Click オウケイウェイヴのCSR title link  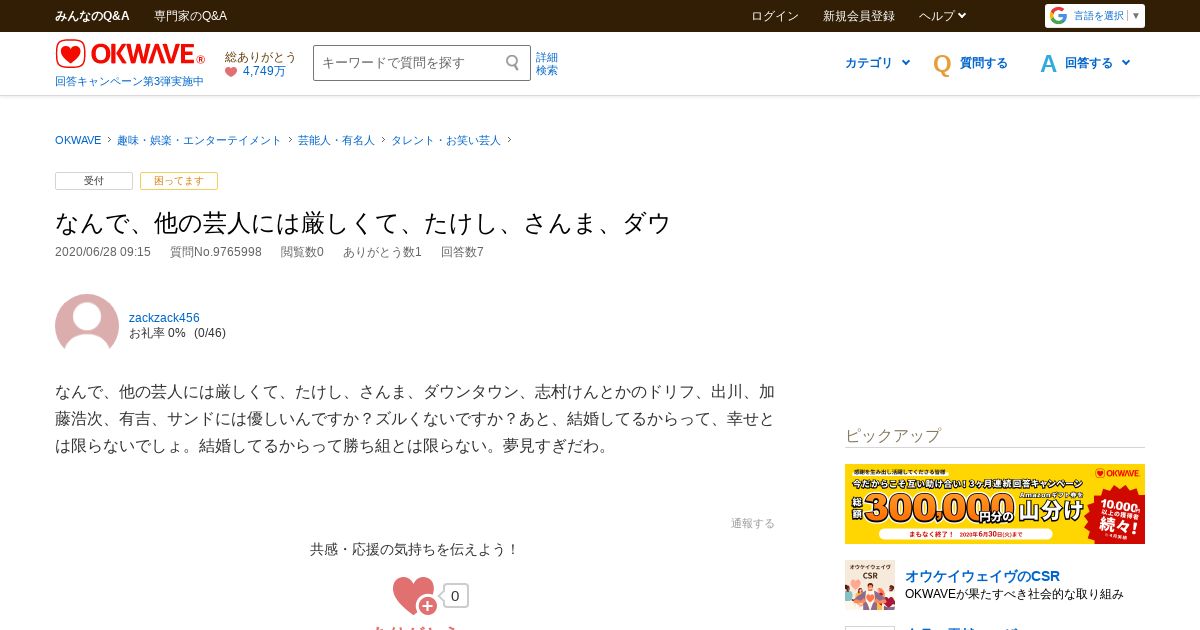point(982,576)
